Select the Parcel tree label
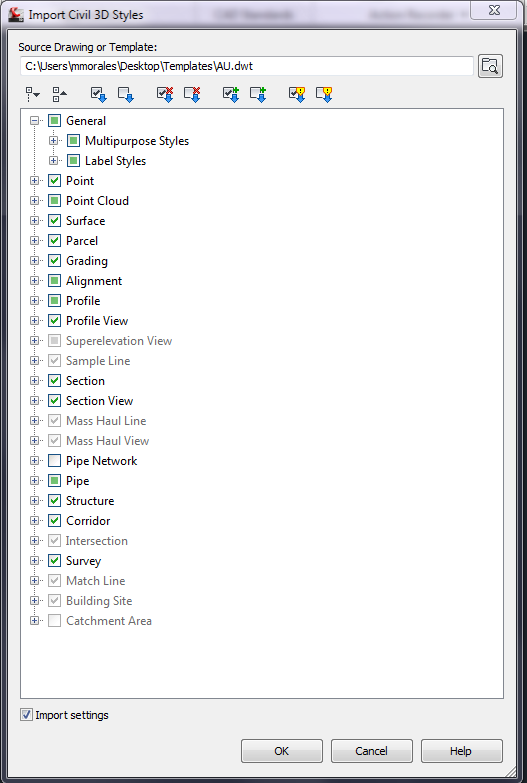 pos(82,241)
